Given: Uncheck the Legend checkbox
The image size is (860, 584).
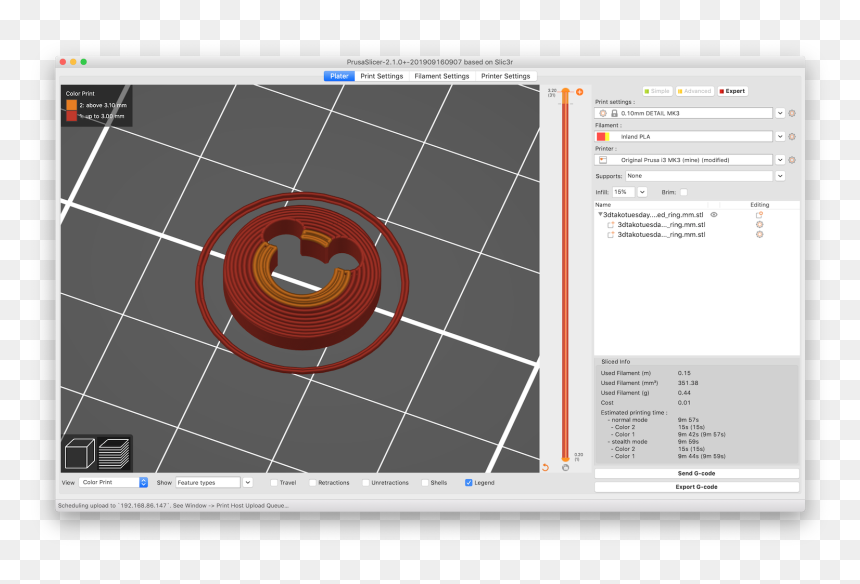Looking at the screenshot, I should (x=468, y=483).
